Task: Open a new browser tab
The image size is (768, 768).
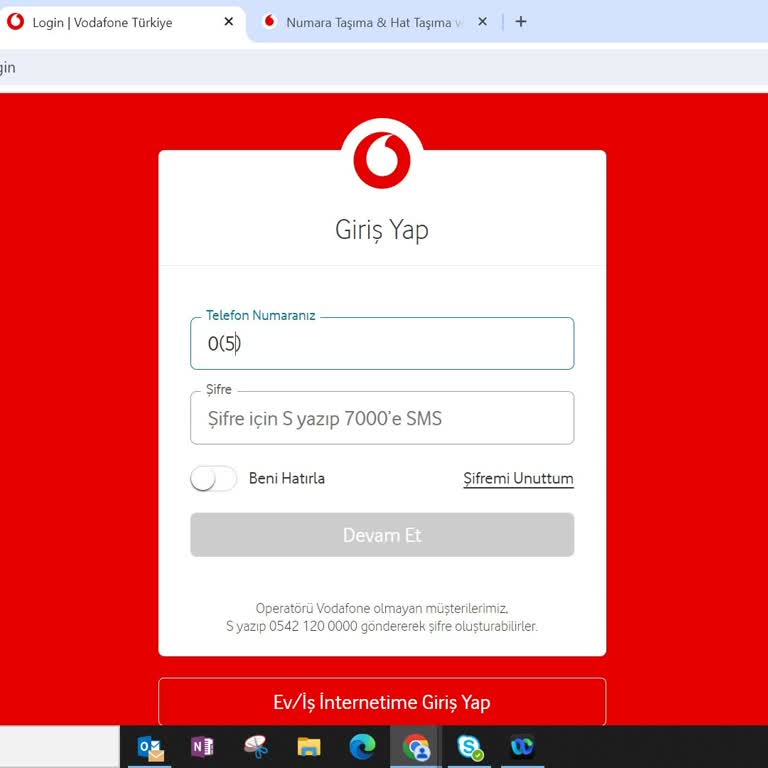Action: (521, 22)
